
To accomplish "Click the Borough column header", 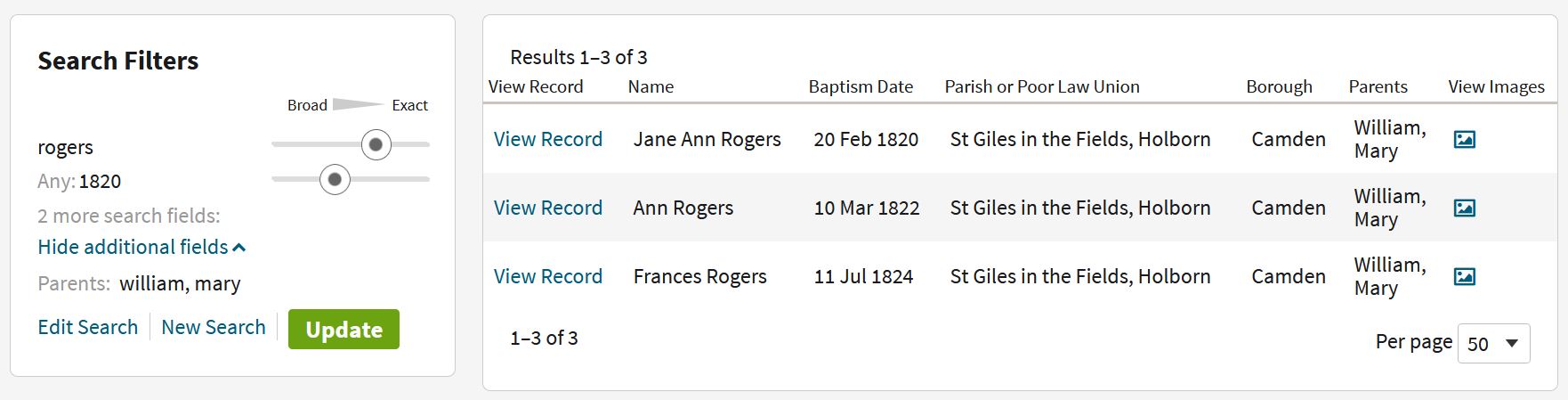I will (x=1279, y=87).
